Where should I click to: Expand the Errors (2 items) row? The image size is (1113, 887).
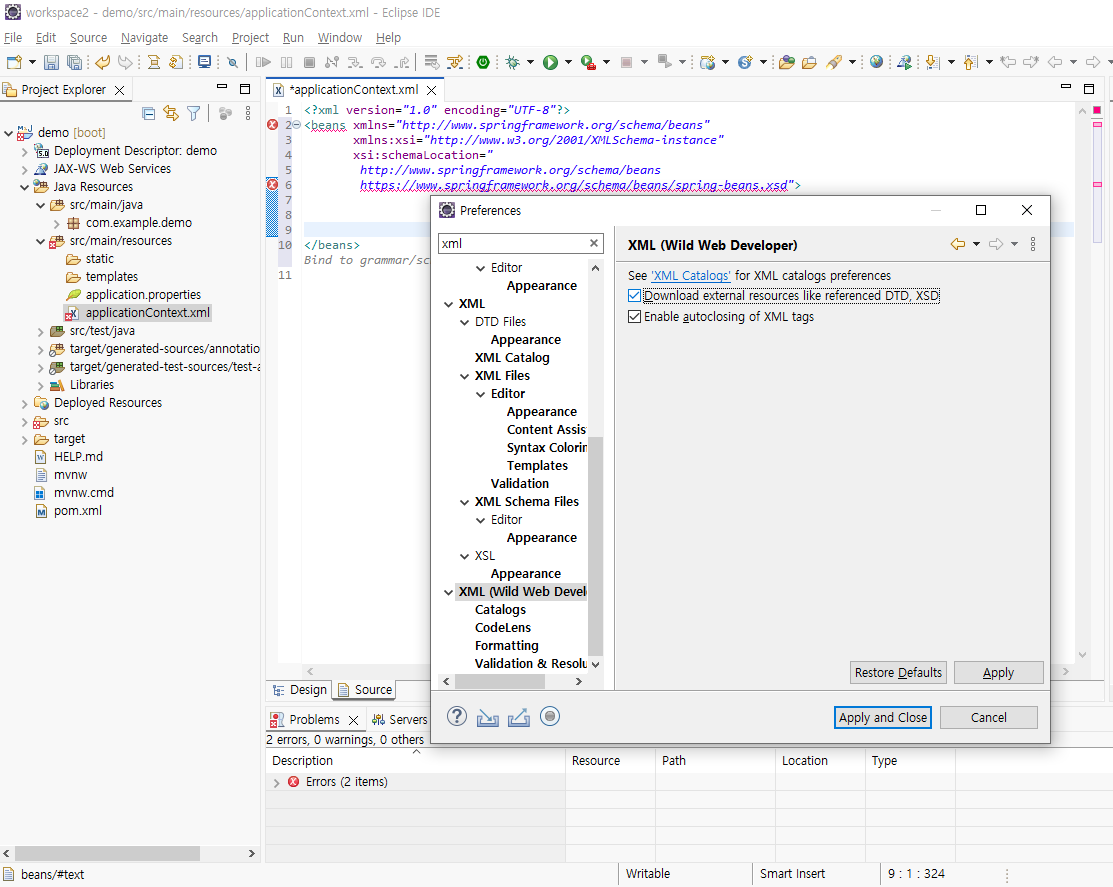click(277, 783)
